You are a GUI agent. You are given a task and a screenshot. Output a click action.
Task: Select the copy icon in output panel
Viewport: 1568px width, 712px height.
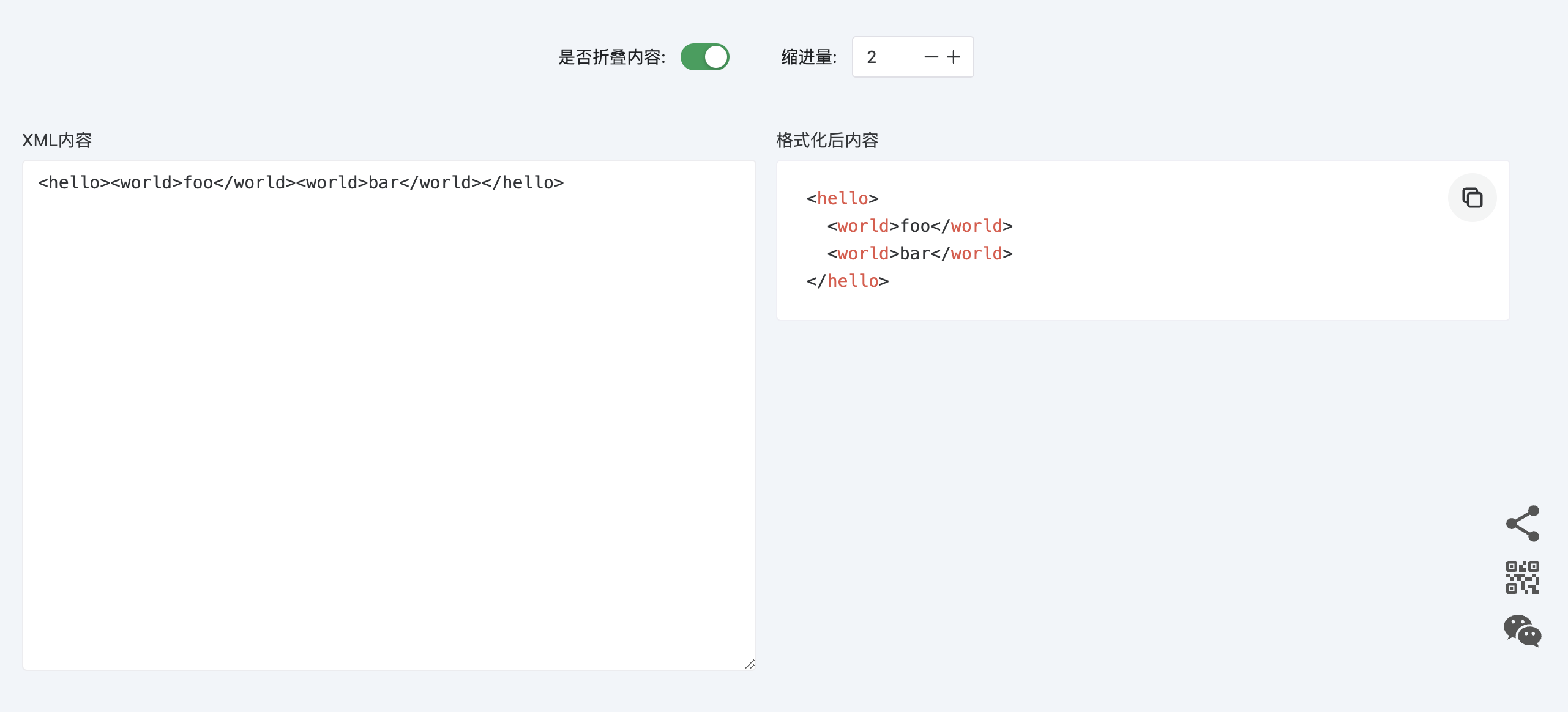[1472, 197]
